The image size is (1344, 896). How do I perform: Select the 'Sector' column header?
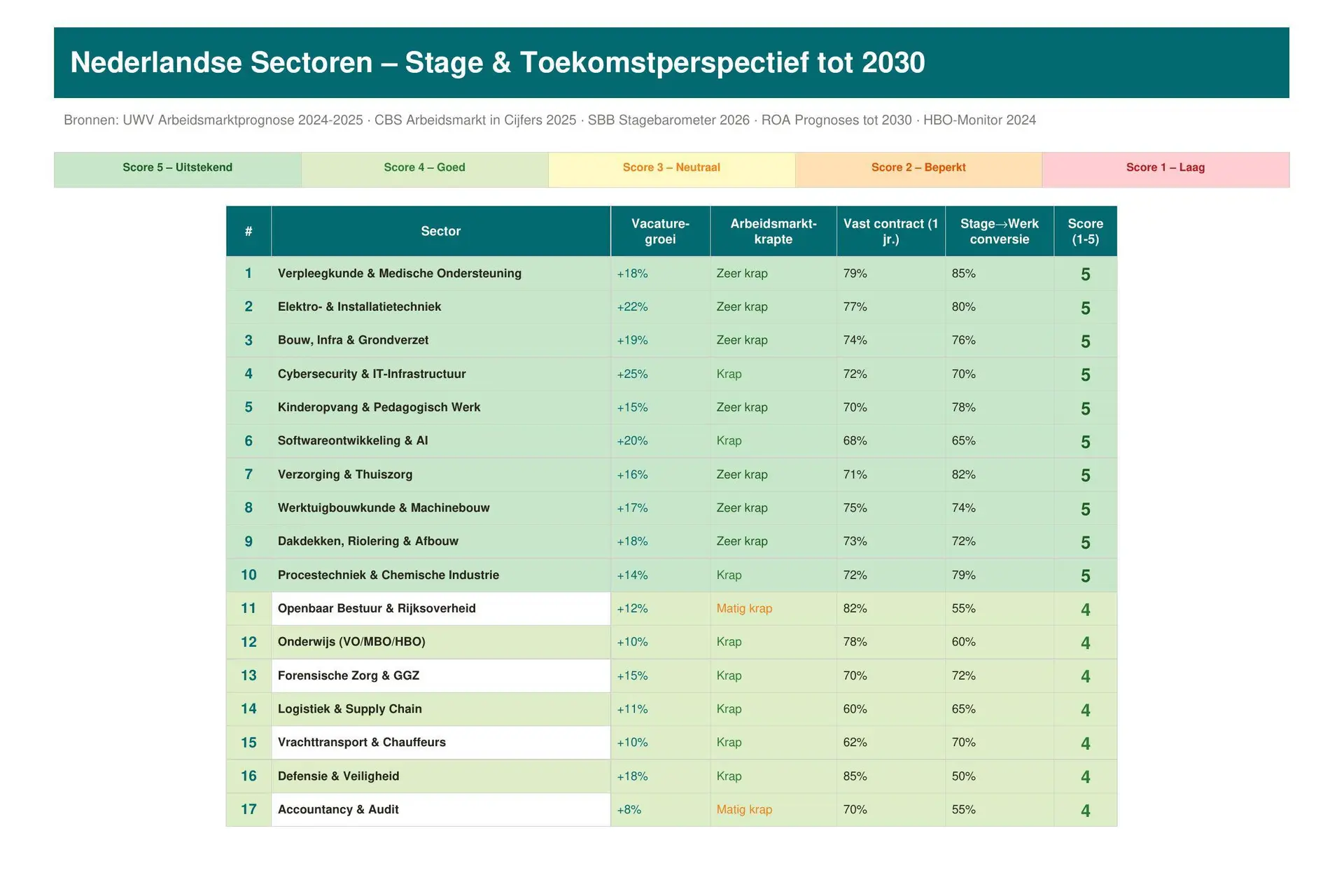point(441,231)
